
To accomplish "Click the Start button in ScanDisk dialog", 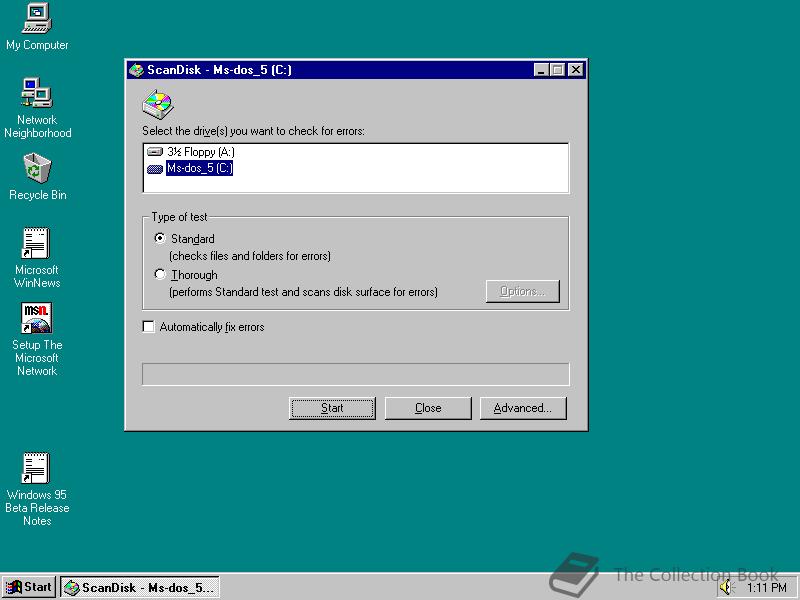I will click(332, 408).
